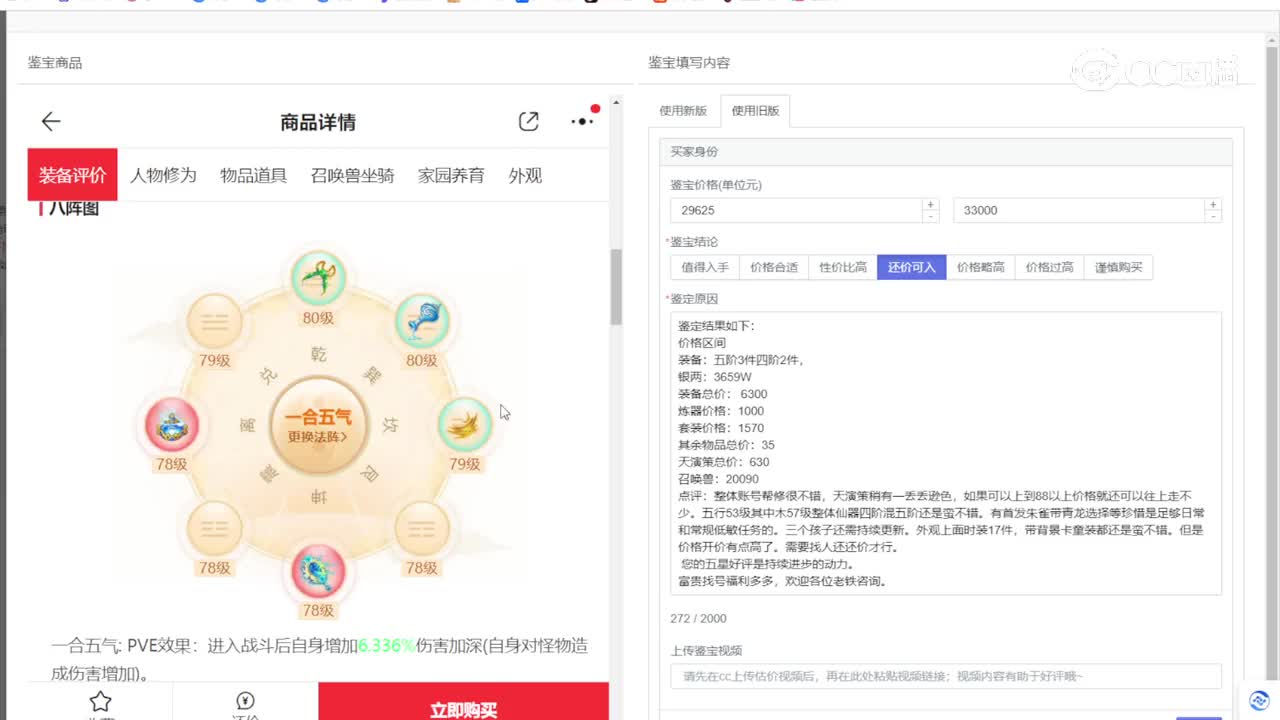The height and width of the screenshot is (720, 1280).
Task: Select the pink-blue staff rune at bottom
Action: (318, 572)
